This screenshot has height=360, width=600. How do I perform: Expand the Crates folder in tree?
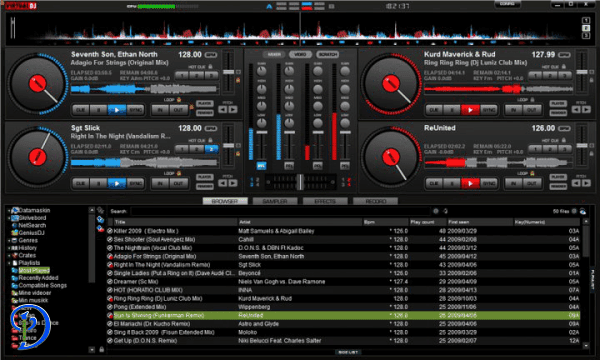click(x=9, y=256)
